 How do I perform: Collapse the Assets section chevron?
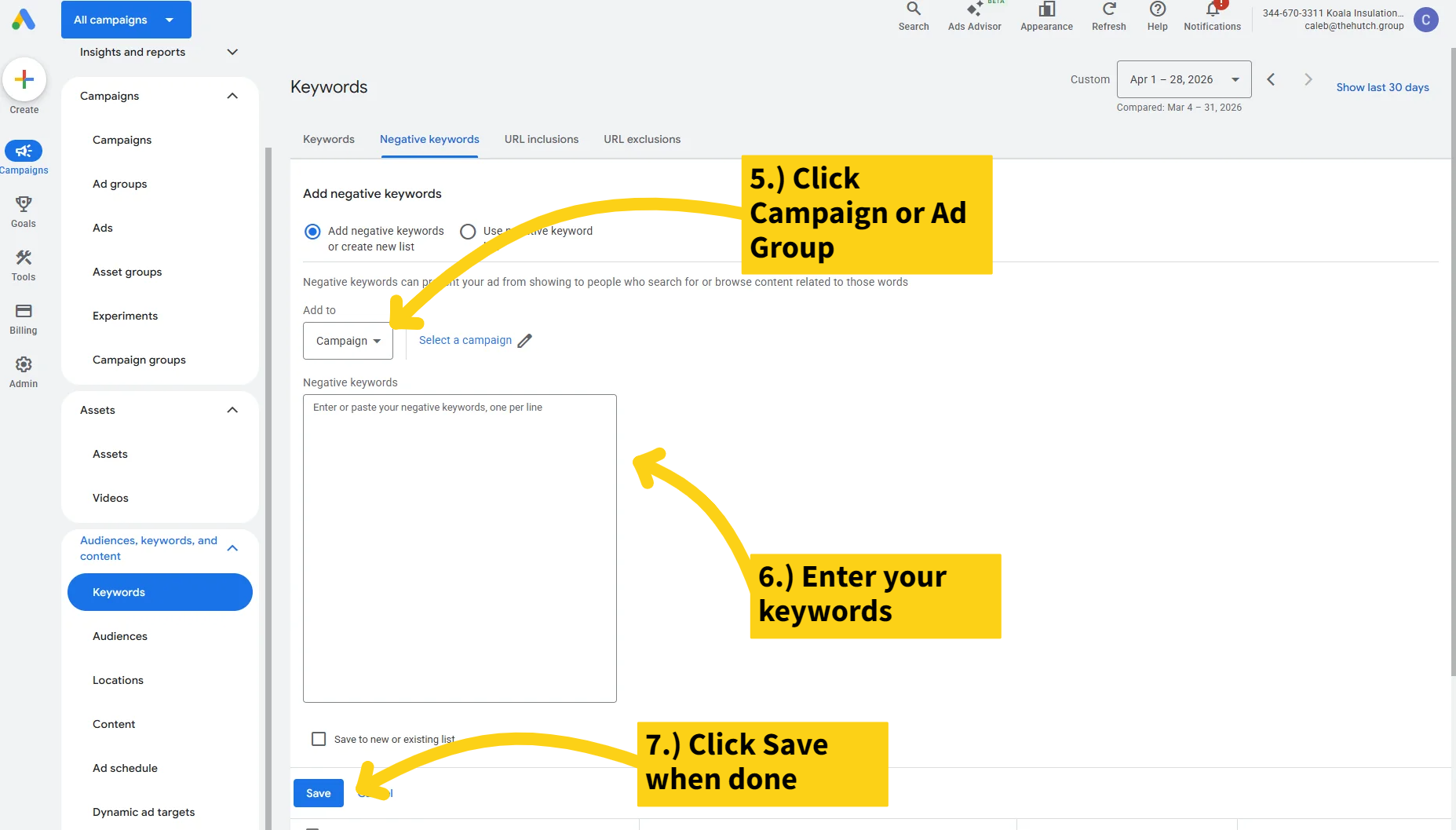click(232, 410)
